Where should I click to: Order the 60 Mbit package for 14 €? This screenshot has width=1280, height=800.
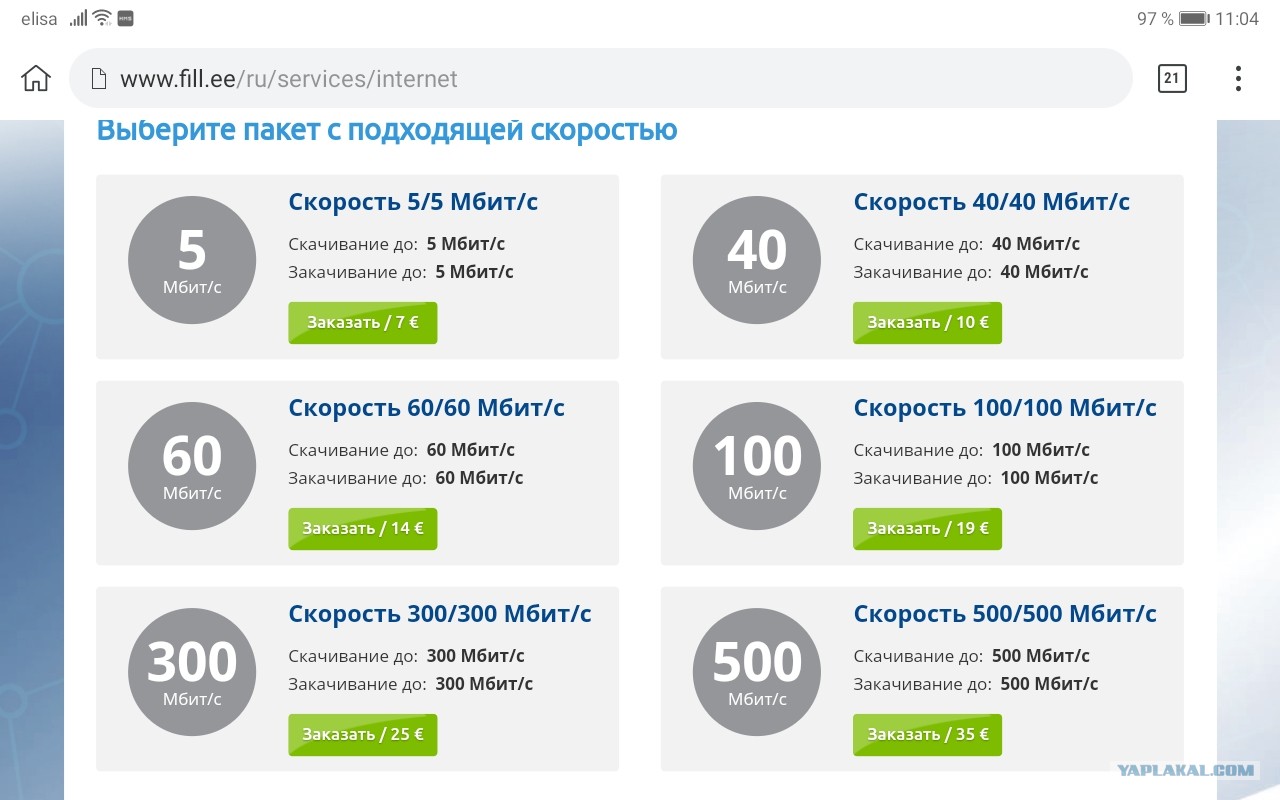pos(363,528)
